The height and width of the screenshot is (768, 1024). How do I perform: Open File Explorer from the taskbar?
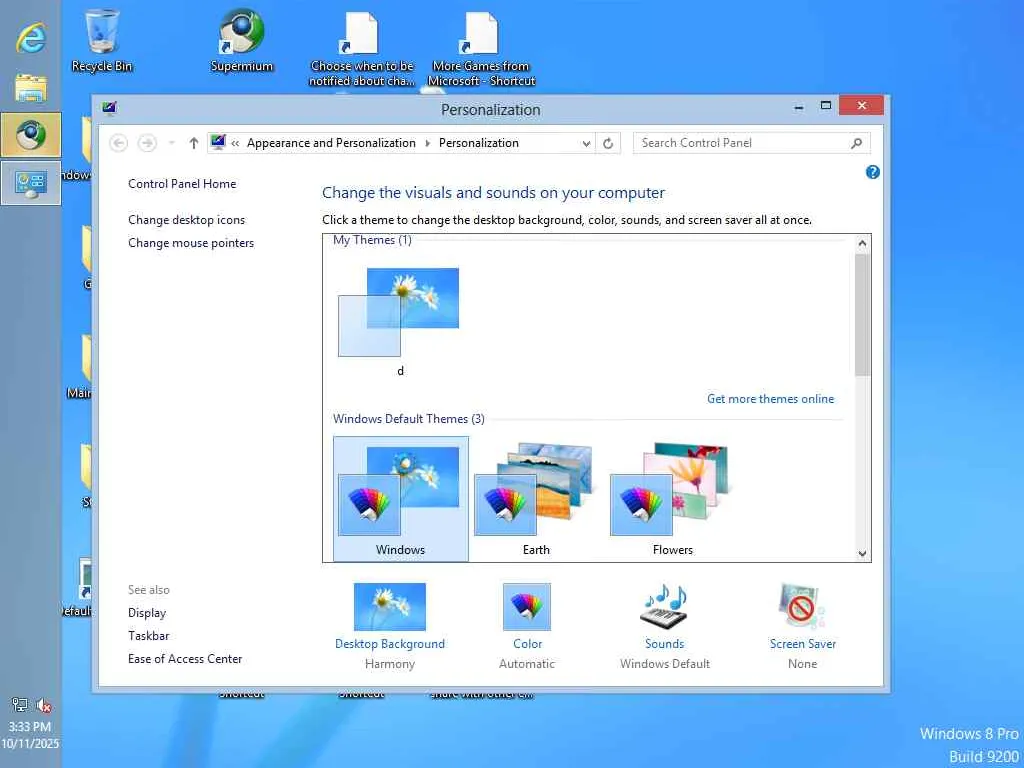(31, 88)
